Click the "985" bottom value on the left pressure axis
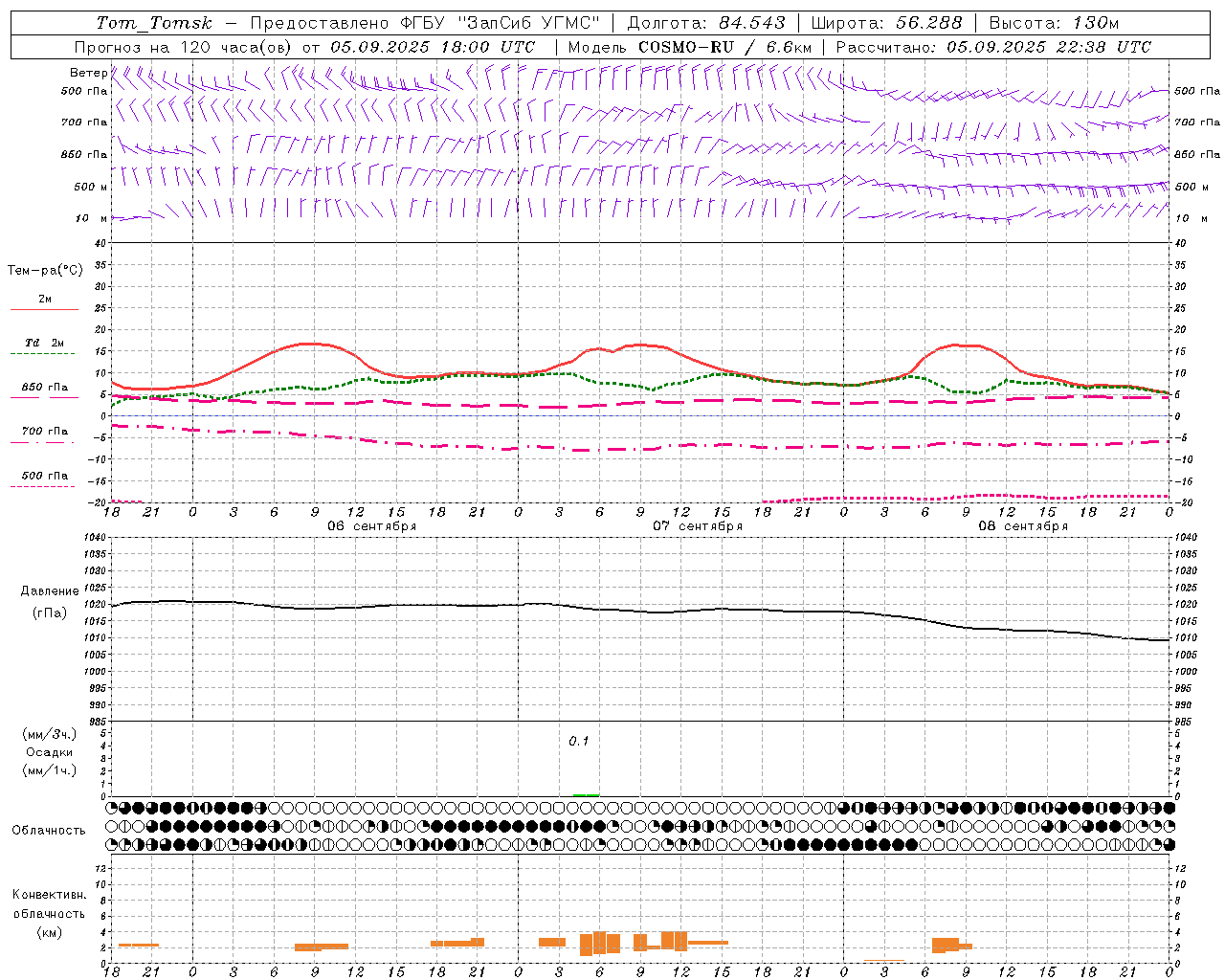This screenshot has height=980, width=1225. click(98, 722)
